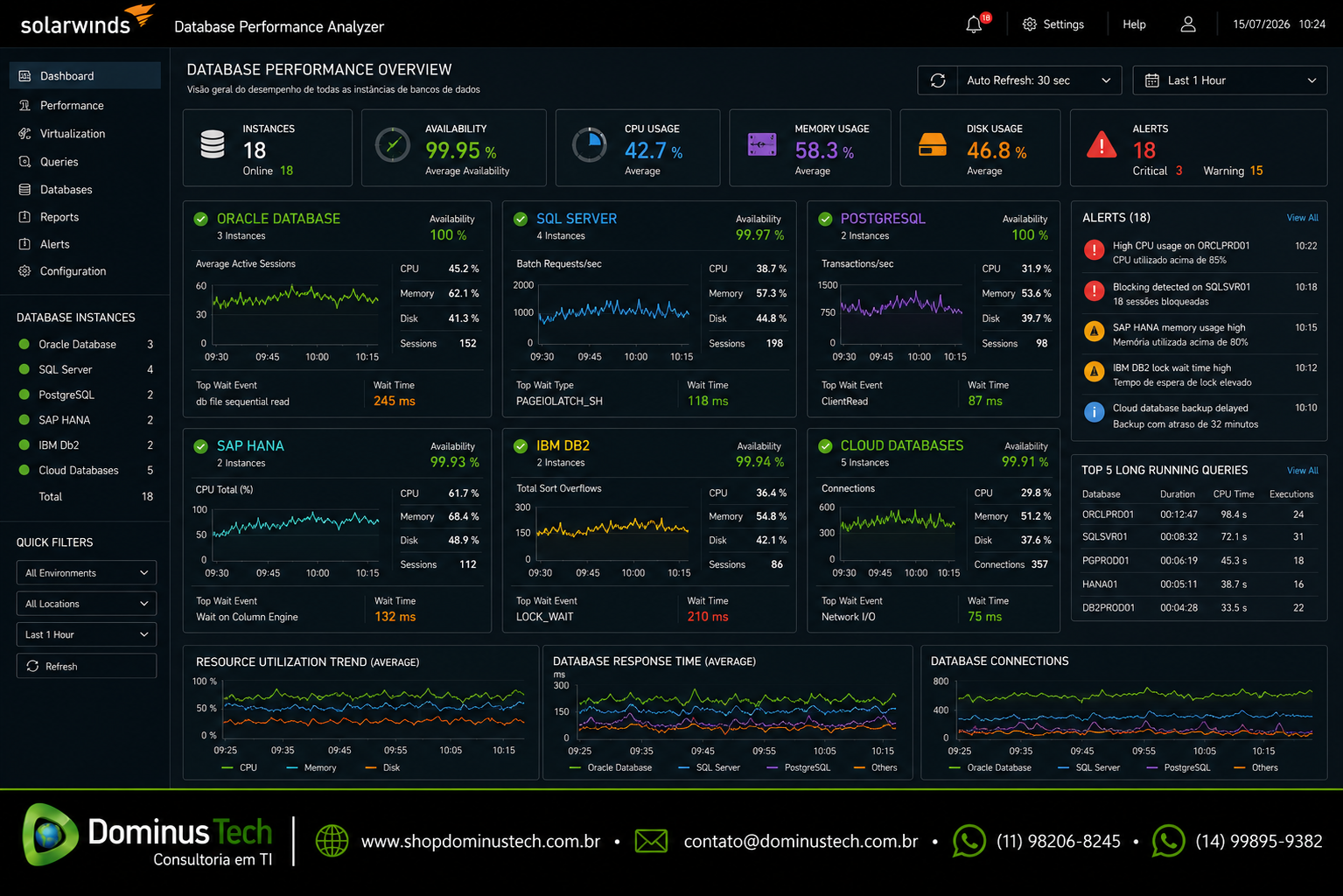Viewport: 1343px width, 896px height.
Task: Click the email envelope icon in footer
Action: 651,841
